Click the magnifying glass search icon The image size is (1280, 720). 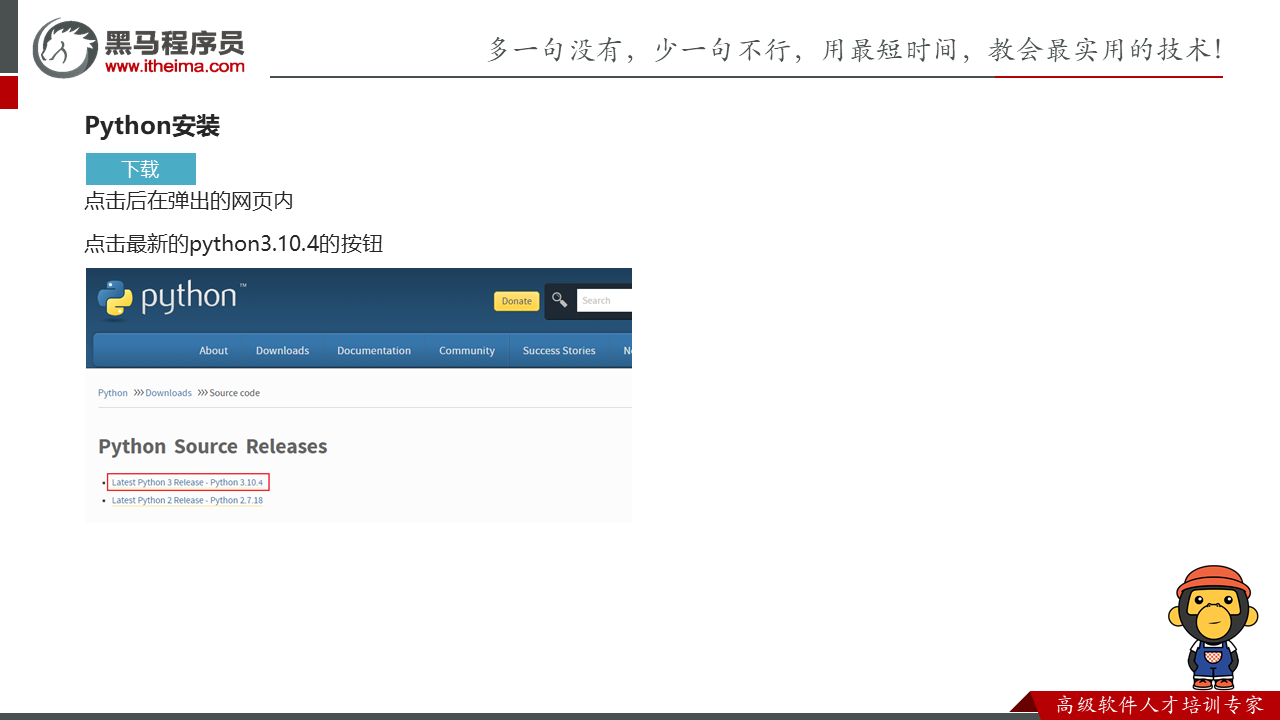pyautogui.click(x=560, y=300)
